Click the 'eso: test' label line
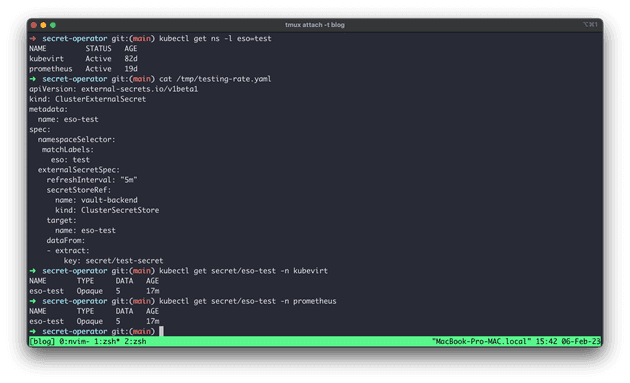This screenshot has width=630, height=383. (x=70, y=160)
